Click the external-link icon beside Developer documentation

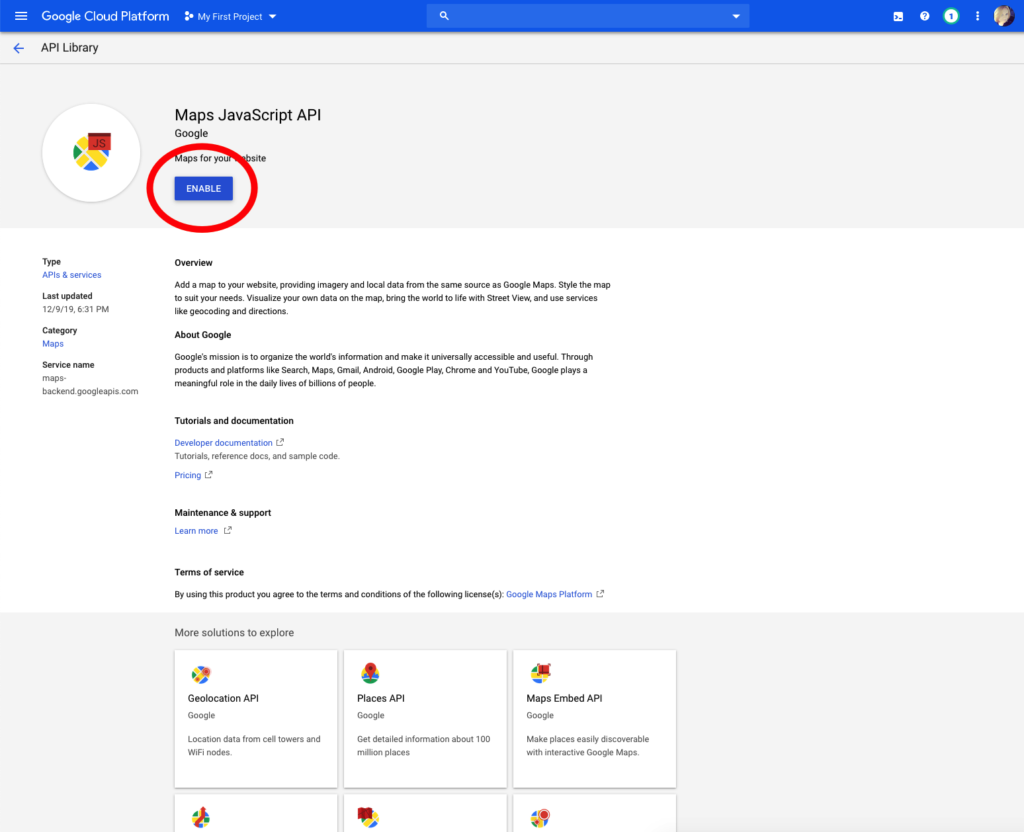[x=280, y=442]
